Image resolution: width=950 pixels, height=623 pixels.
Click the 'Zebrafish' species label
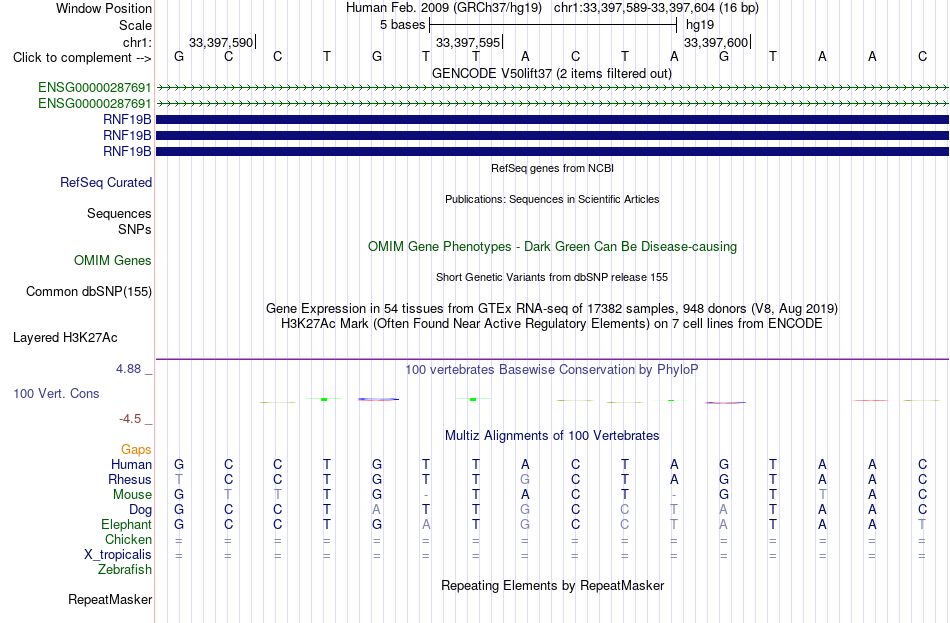click(125, 570)
